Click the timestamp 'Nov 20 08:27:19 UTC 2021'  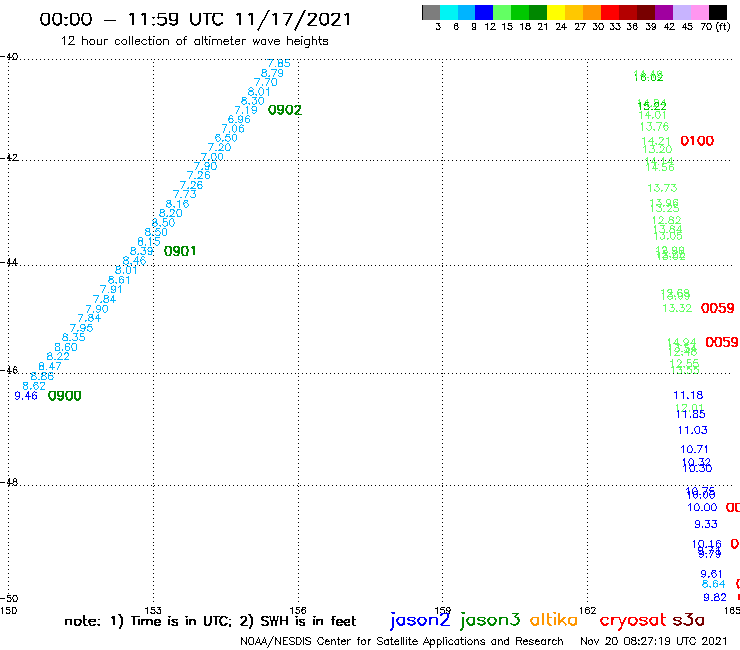click(654, 642)
